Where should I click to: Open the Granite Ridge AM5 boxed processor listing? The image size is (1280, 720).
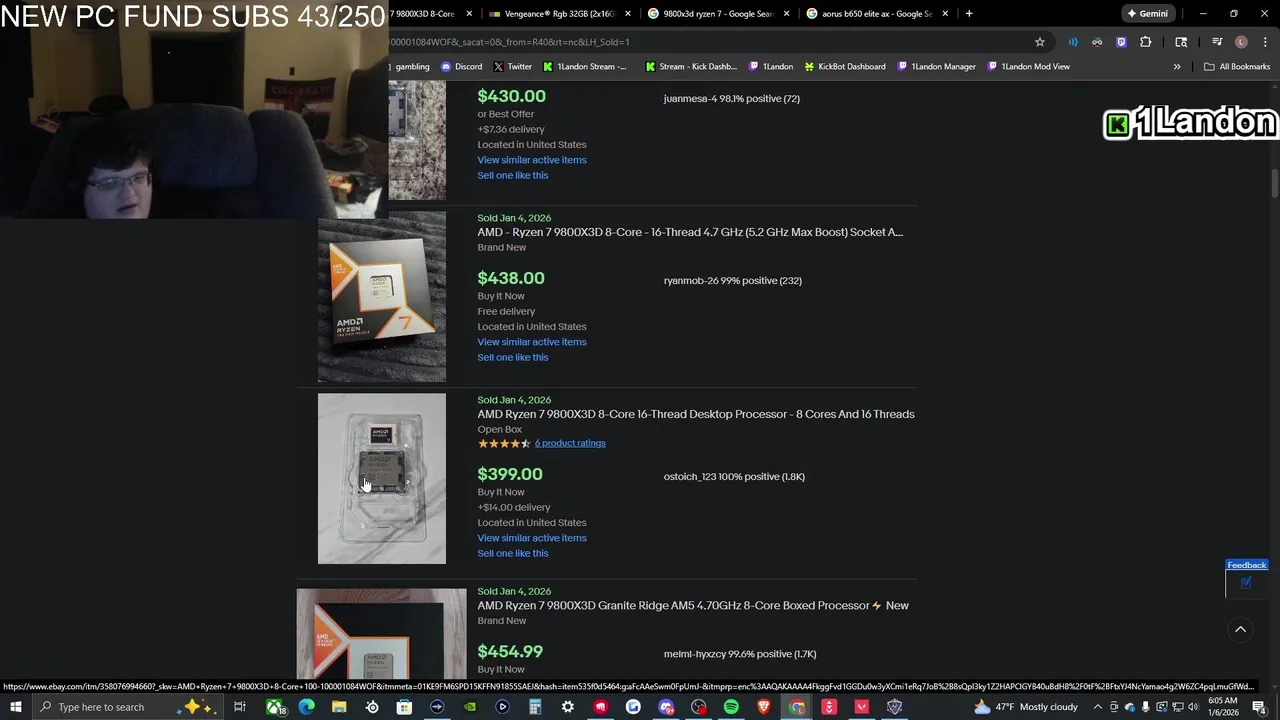point(693,605)
